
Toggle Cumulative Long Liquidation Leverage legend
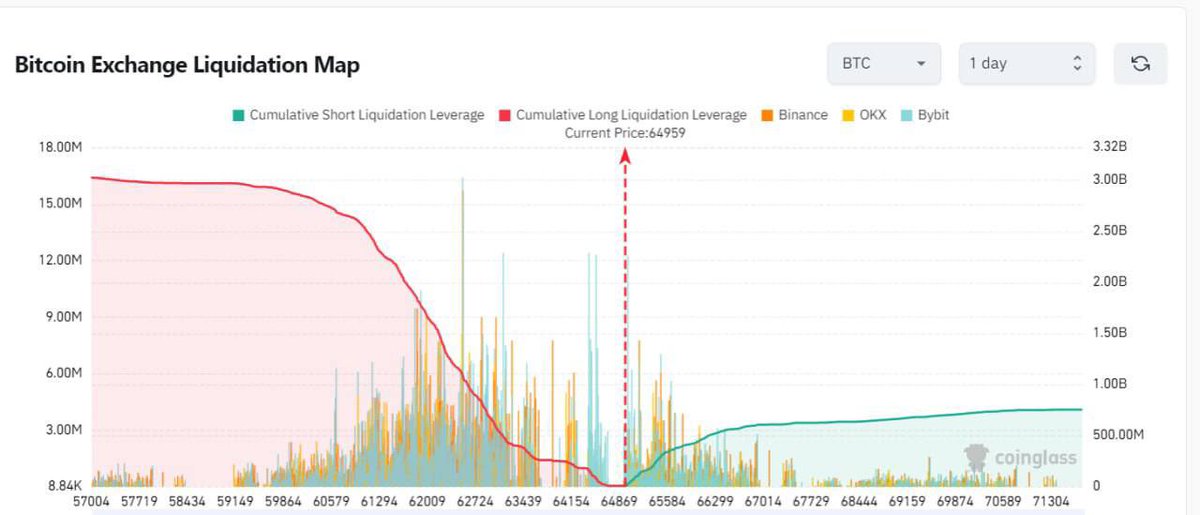coord(622,115)
